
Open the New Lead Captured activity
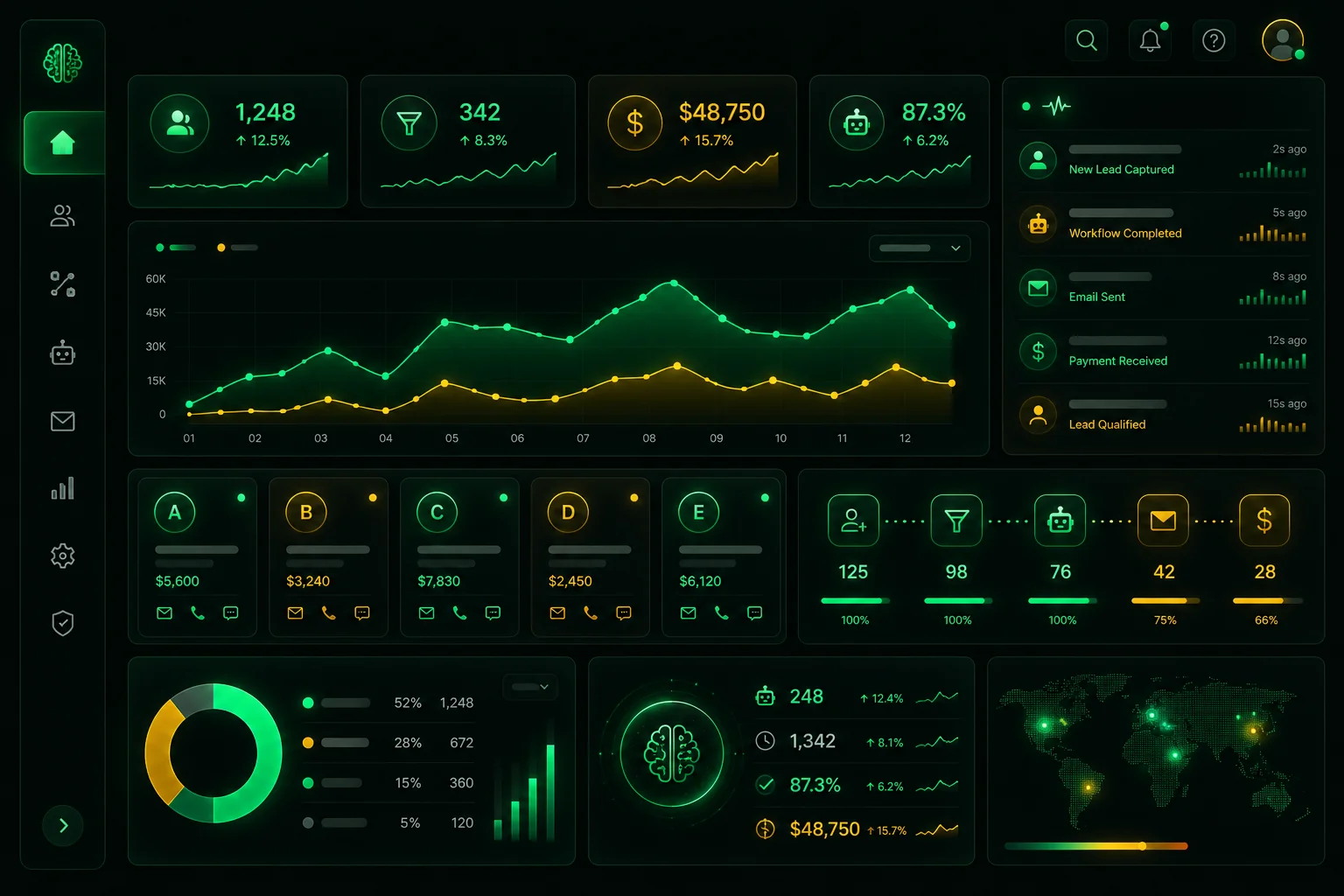1163,160
